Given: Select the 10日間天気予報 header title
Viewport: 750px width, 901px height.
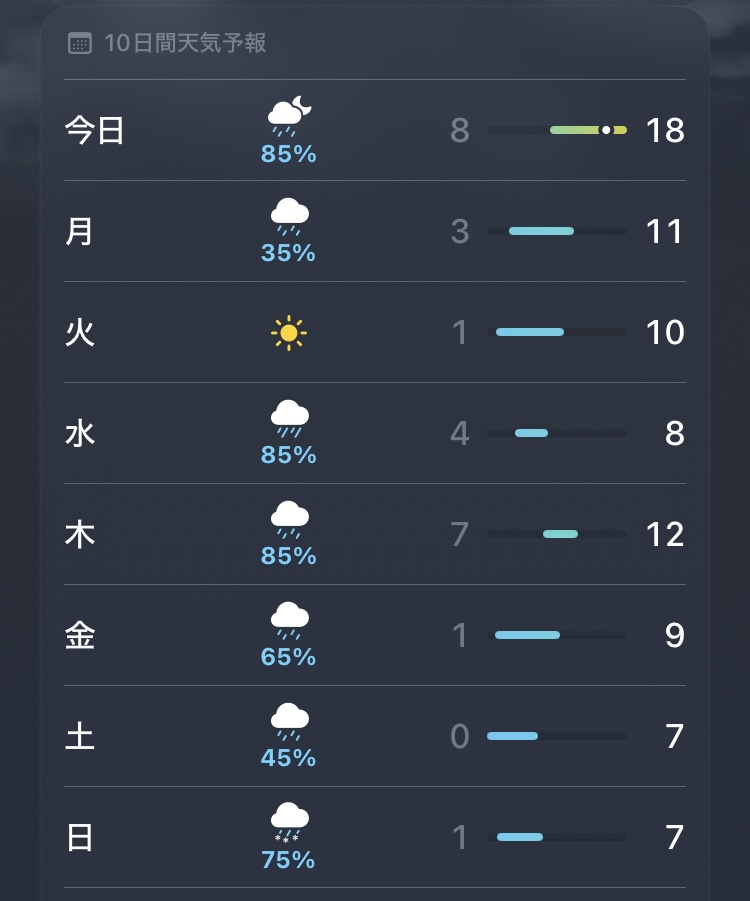Looking at the screenshot, I should pyautogui.click(x=185, y=43).
